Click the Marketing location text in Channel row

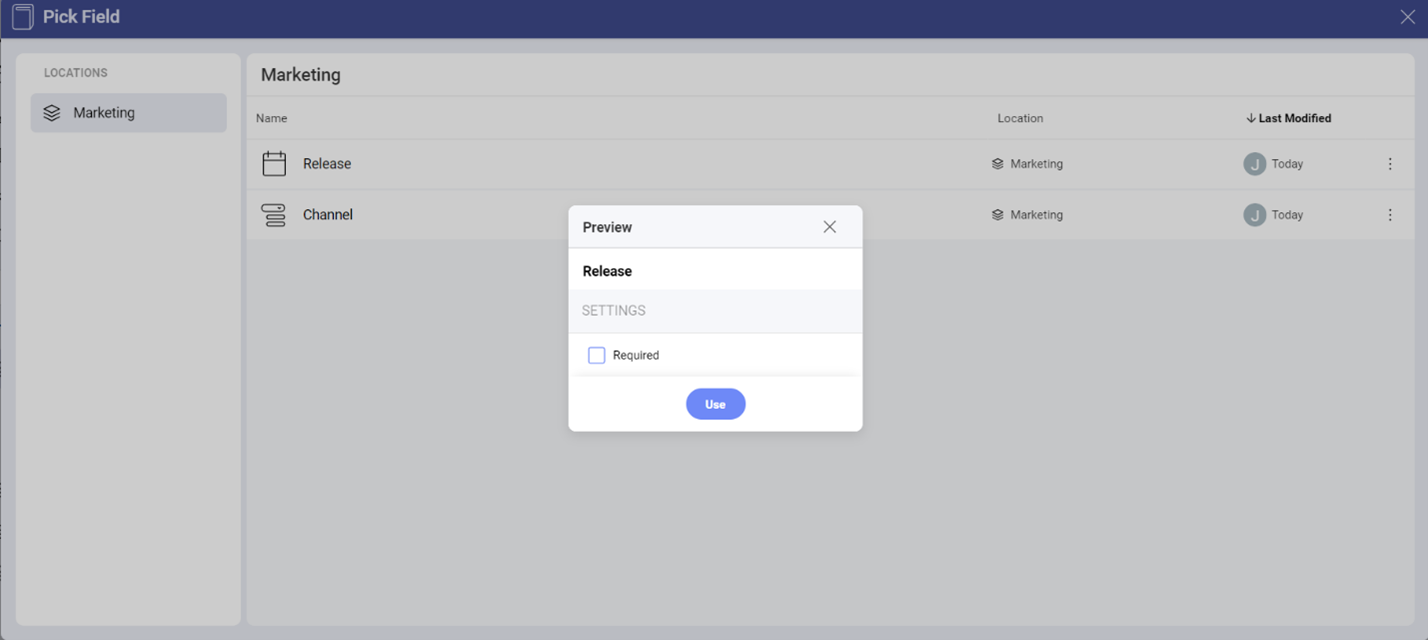point(1036,215)
